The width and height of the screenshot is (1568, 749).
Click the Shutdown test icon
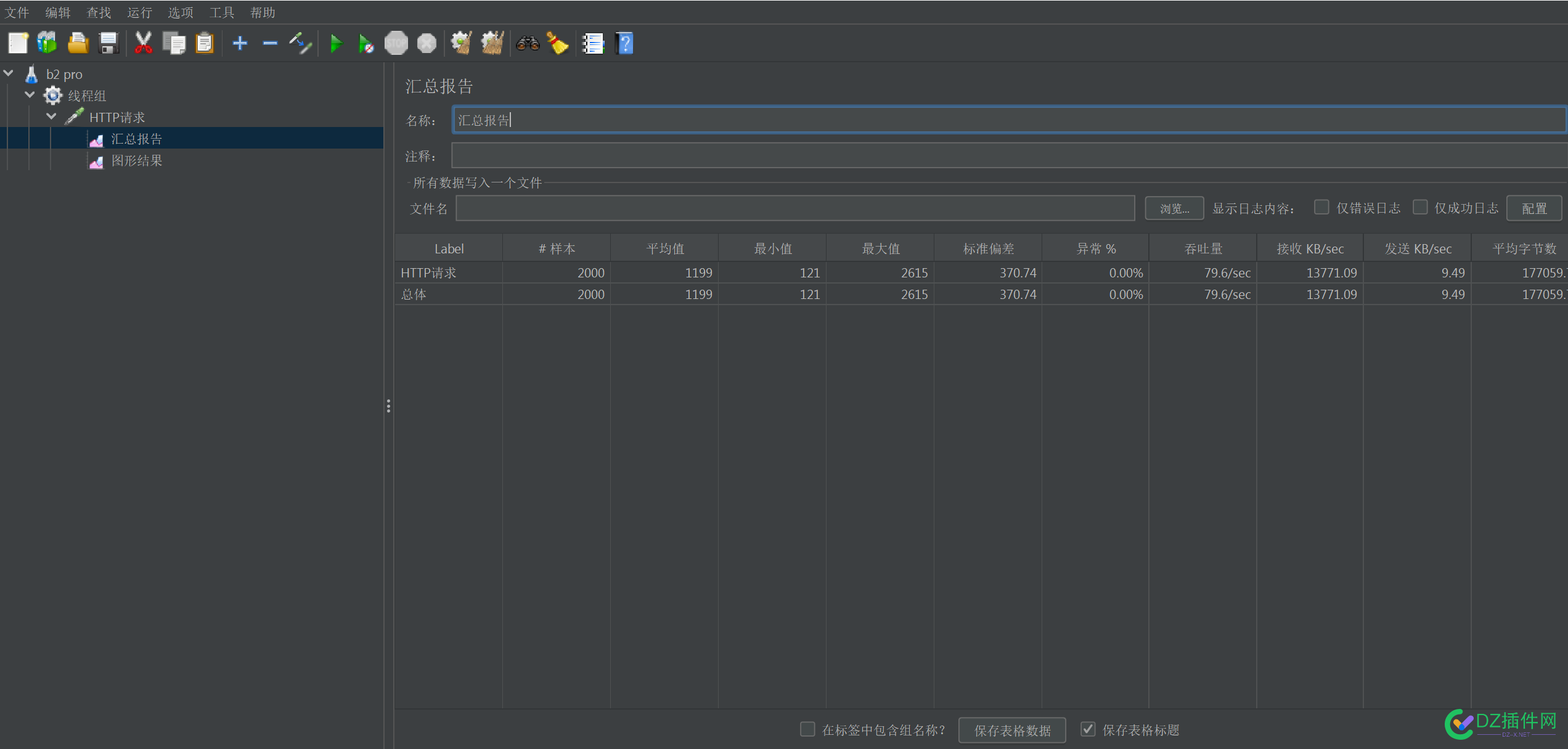coord(427,43)
